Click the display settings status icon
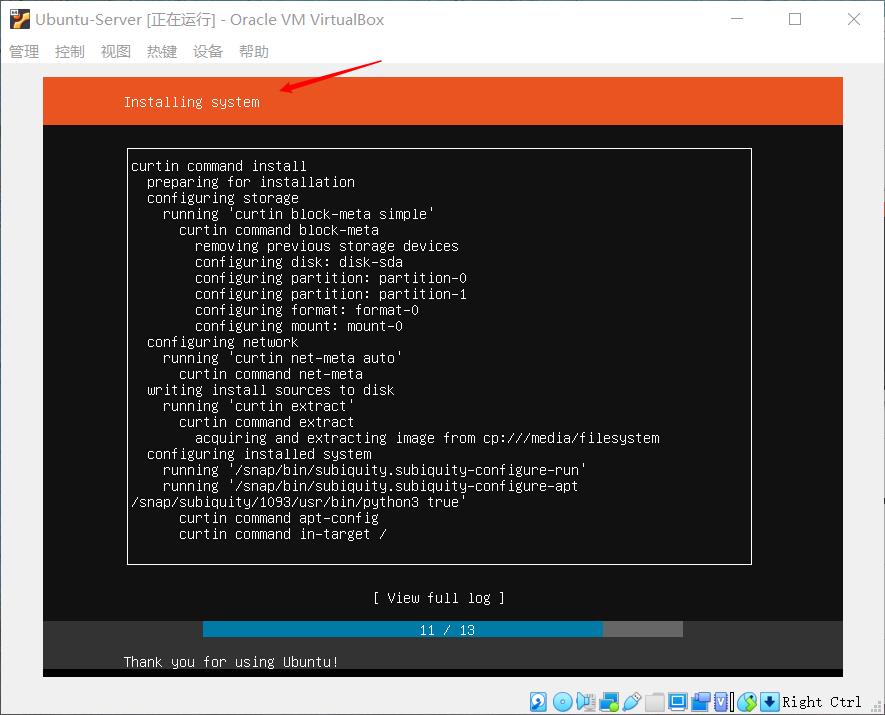This screenshot has width=885, height=715. [677, 701]
